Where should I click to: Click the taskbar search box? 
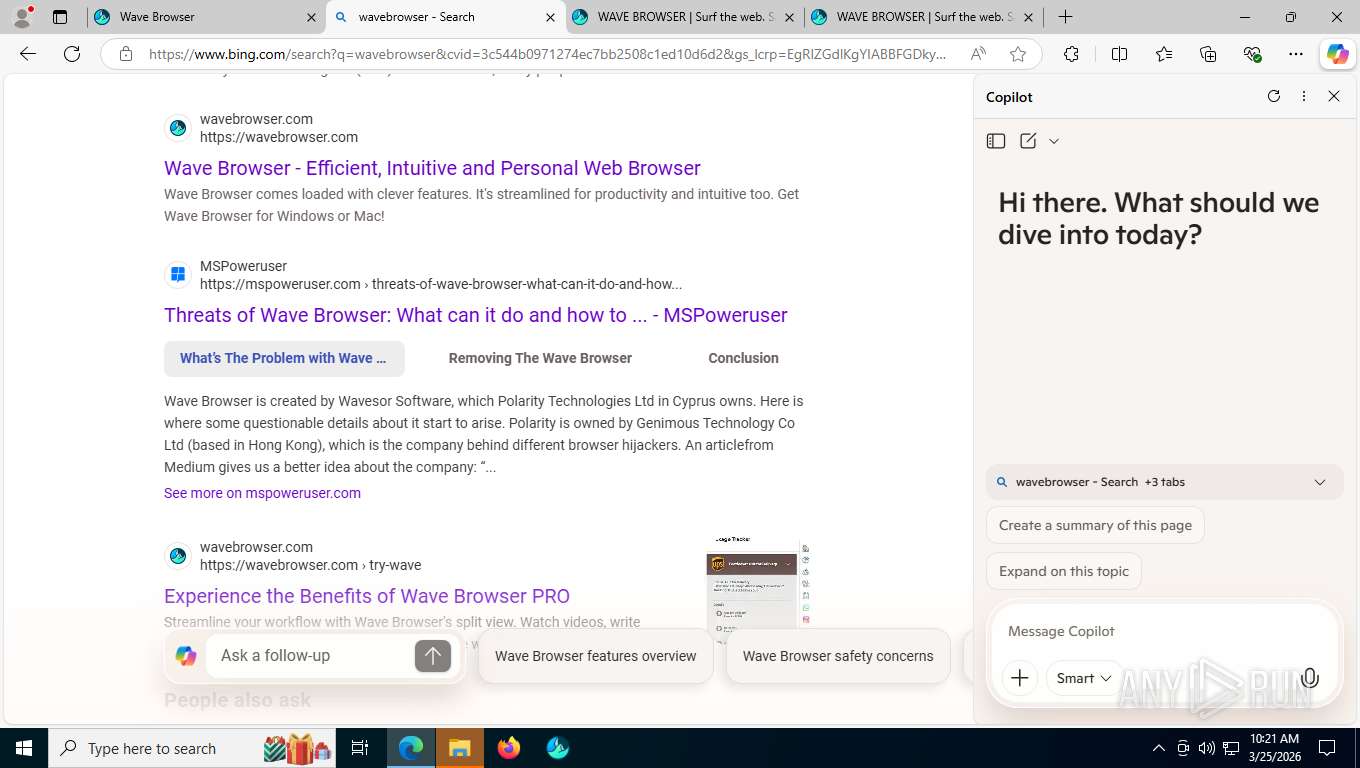[190, 748]
